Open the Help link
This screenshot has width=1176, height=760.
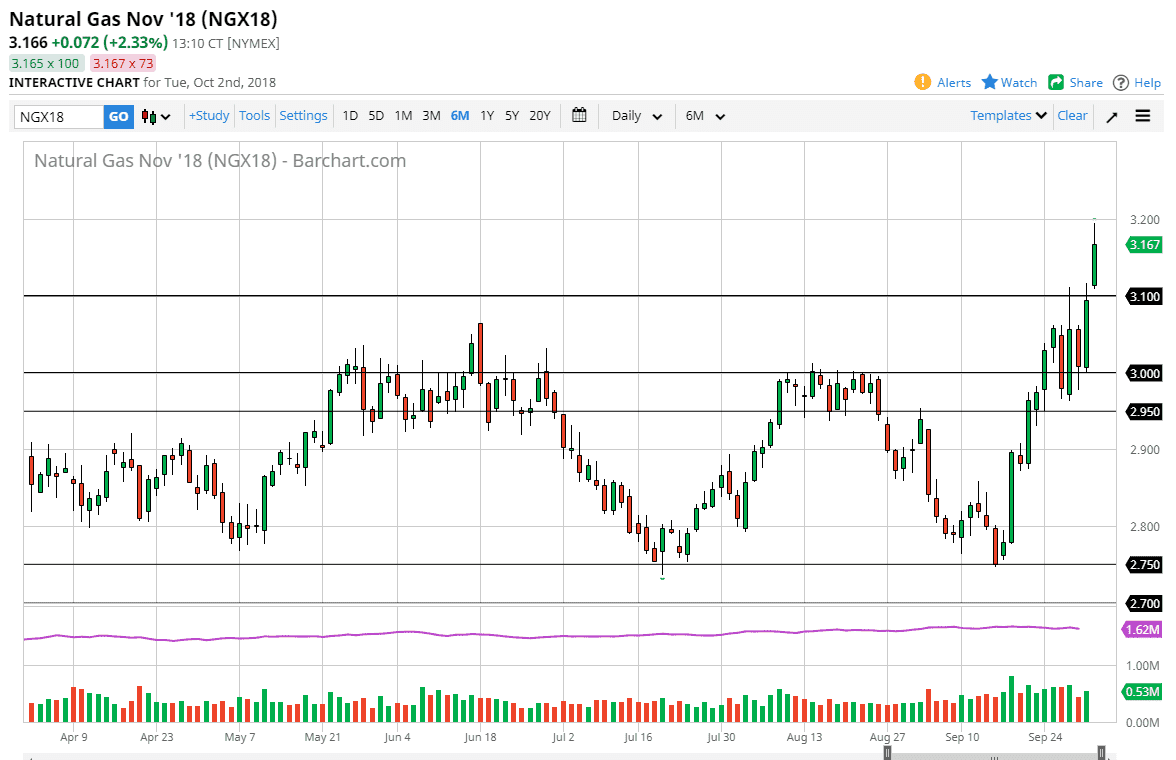pyautogui.click(x=1148, y=83)
